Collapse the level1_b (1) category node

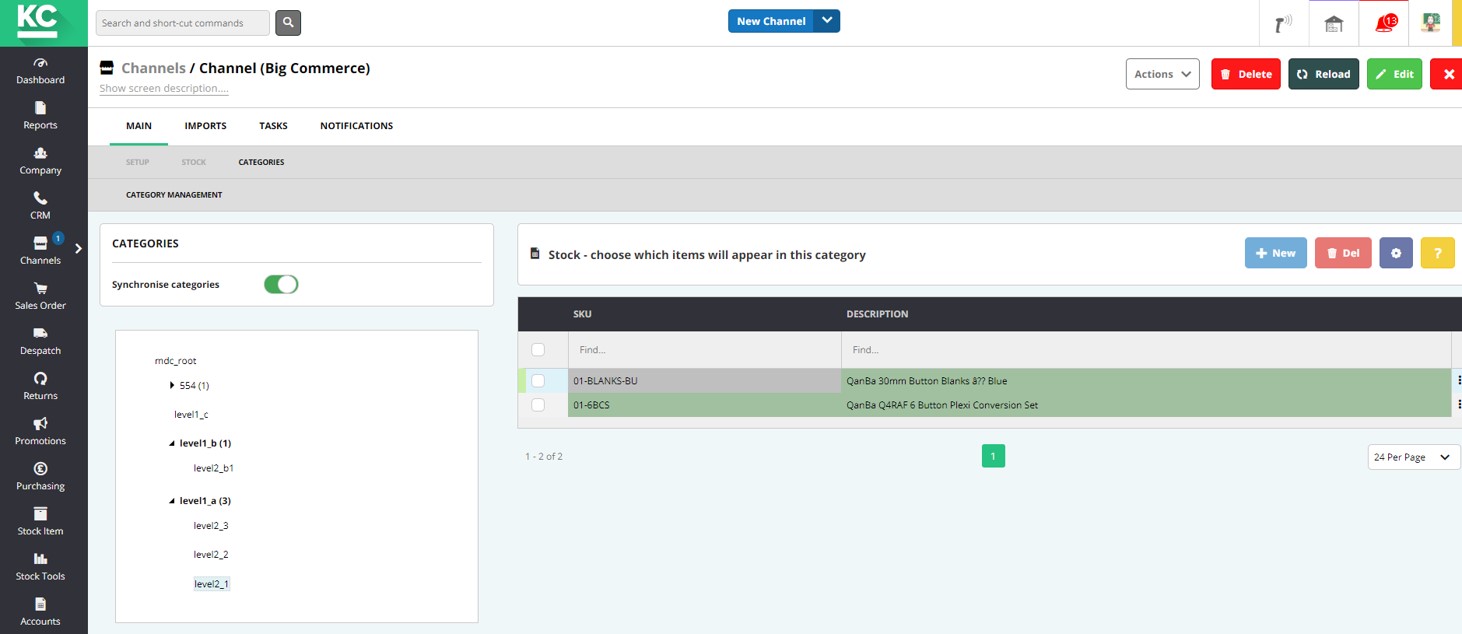[172, 443]
